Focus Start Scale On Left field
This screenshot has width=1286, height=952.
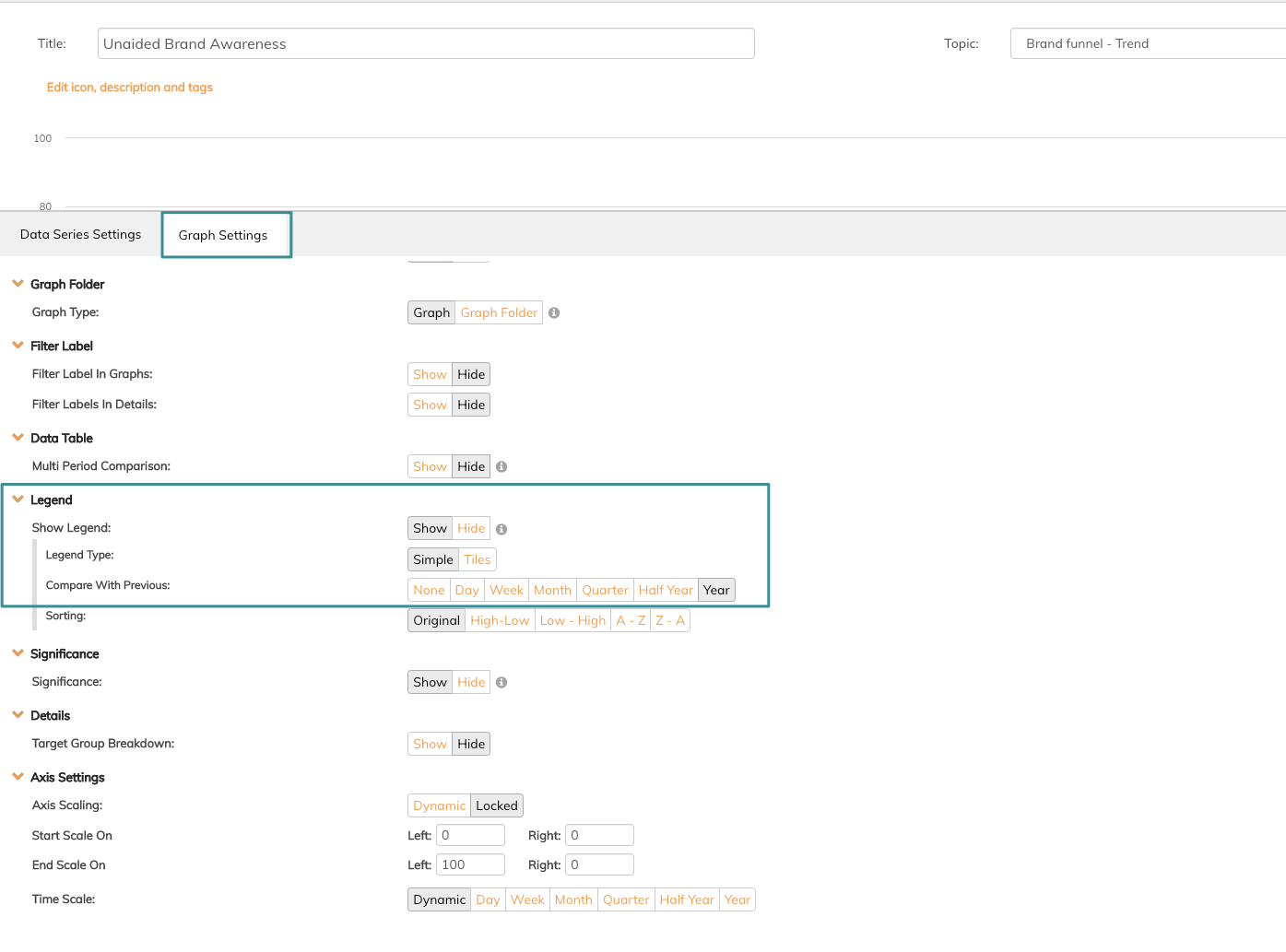(470, 835)
